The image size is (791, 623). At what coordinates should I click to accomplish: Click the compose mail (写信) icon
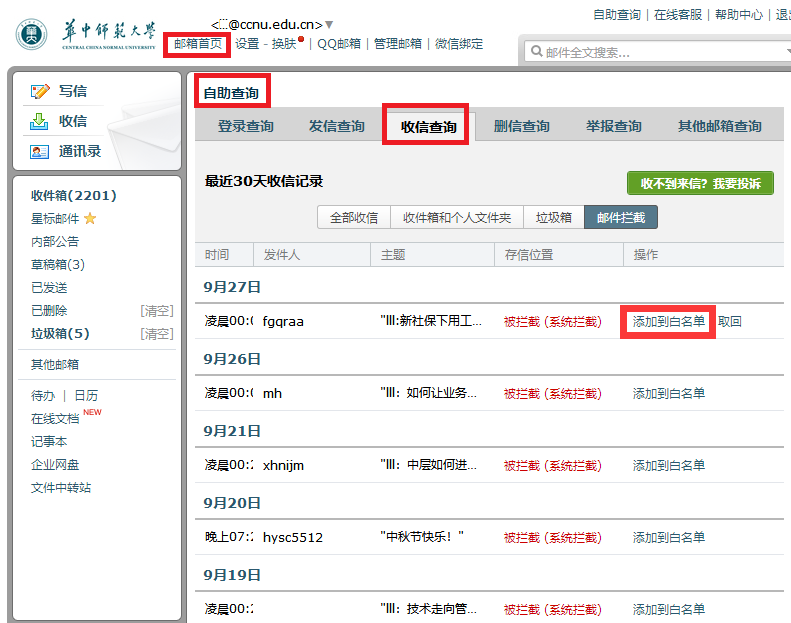tap(40, 91)
